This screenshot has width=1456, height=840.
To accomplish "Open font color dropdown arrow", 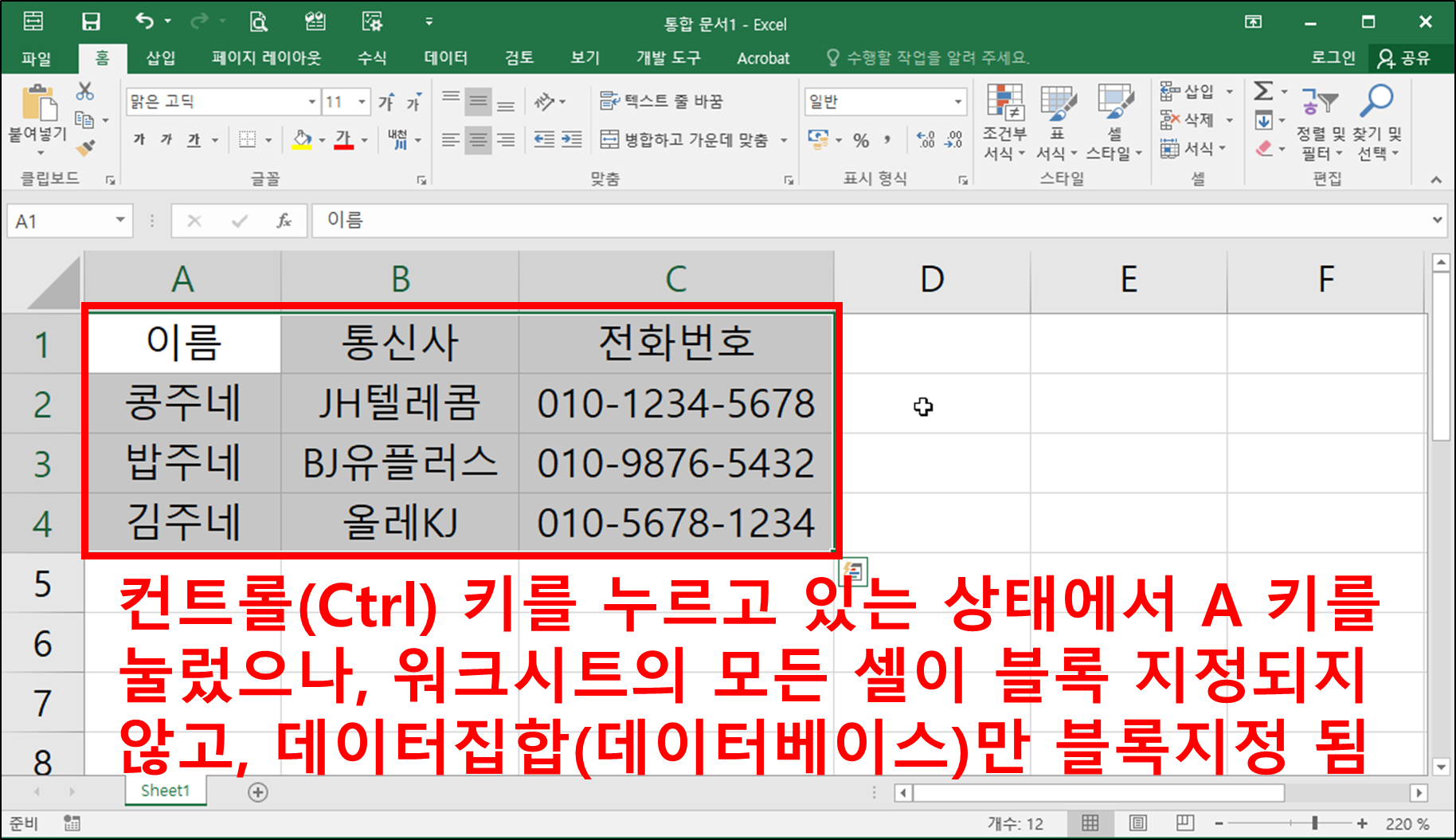I will 364,140.
